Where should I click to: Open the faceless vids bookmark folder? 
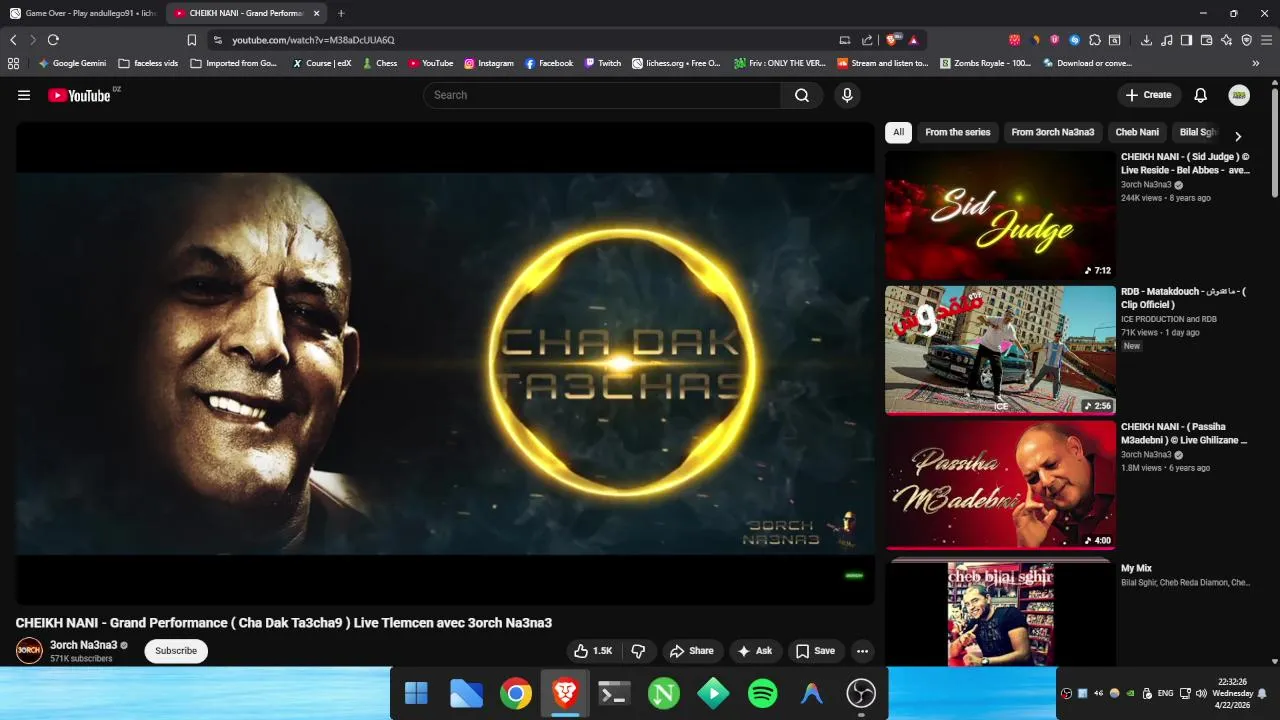click(x=149, y=63)
